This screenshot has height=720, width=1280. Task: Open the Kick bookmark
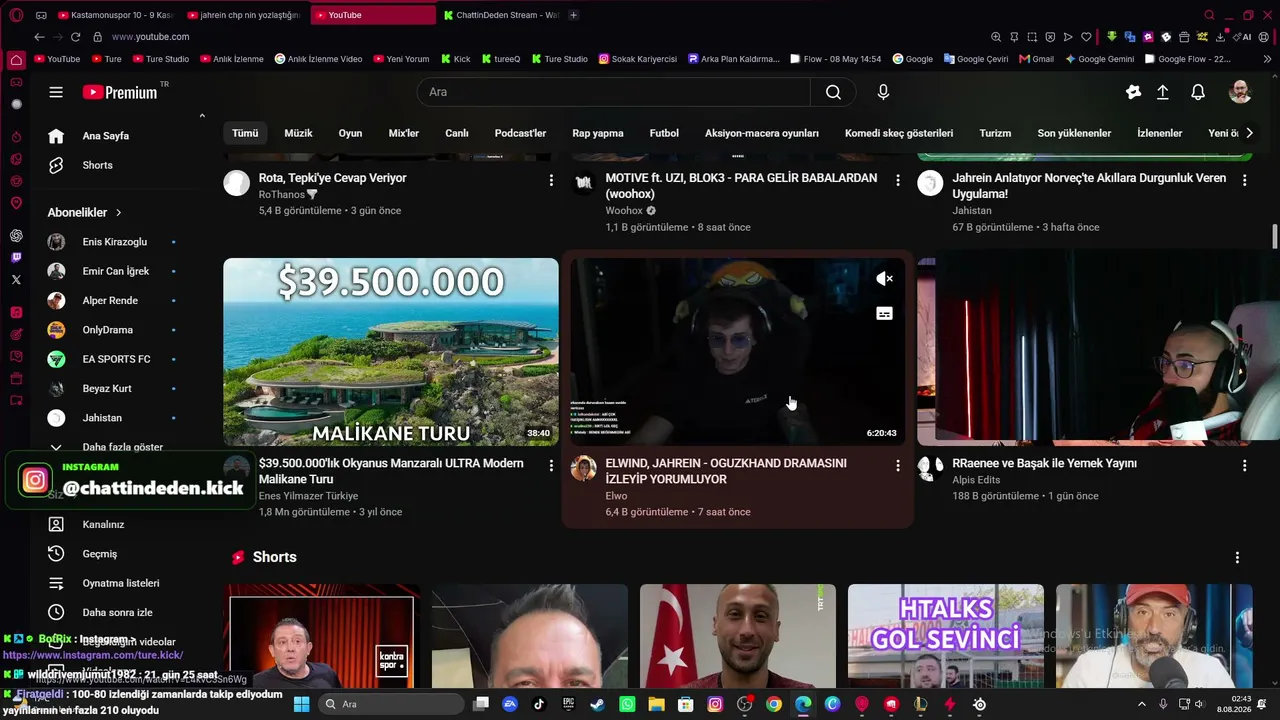pyautogui.click(x=454, y=59)
